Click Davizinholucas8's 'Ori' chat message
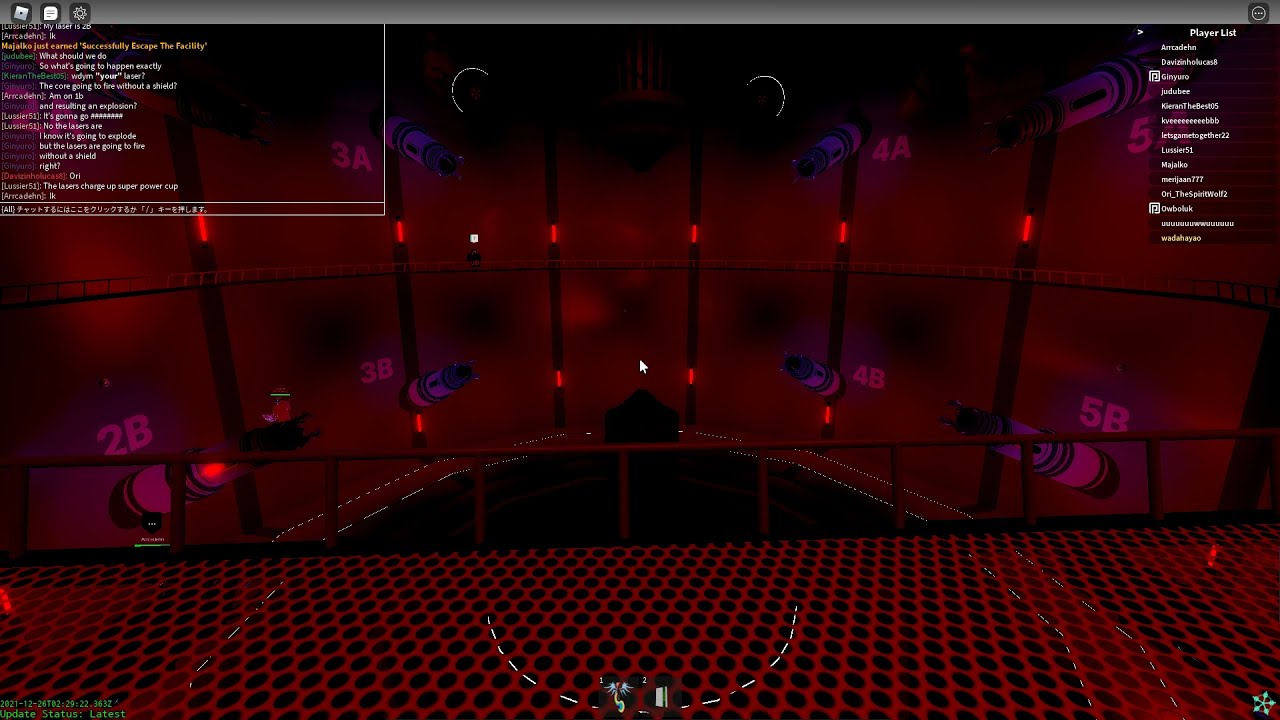 coord(75,176)
